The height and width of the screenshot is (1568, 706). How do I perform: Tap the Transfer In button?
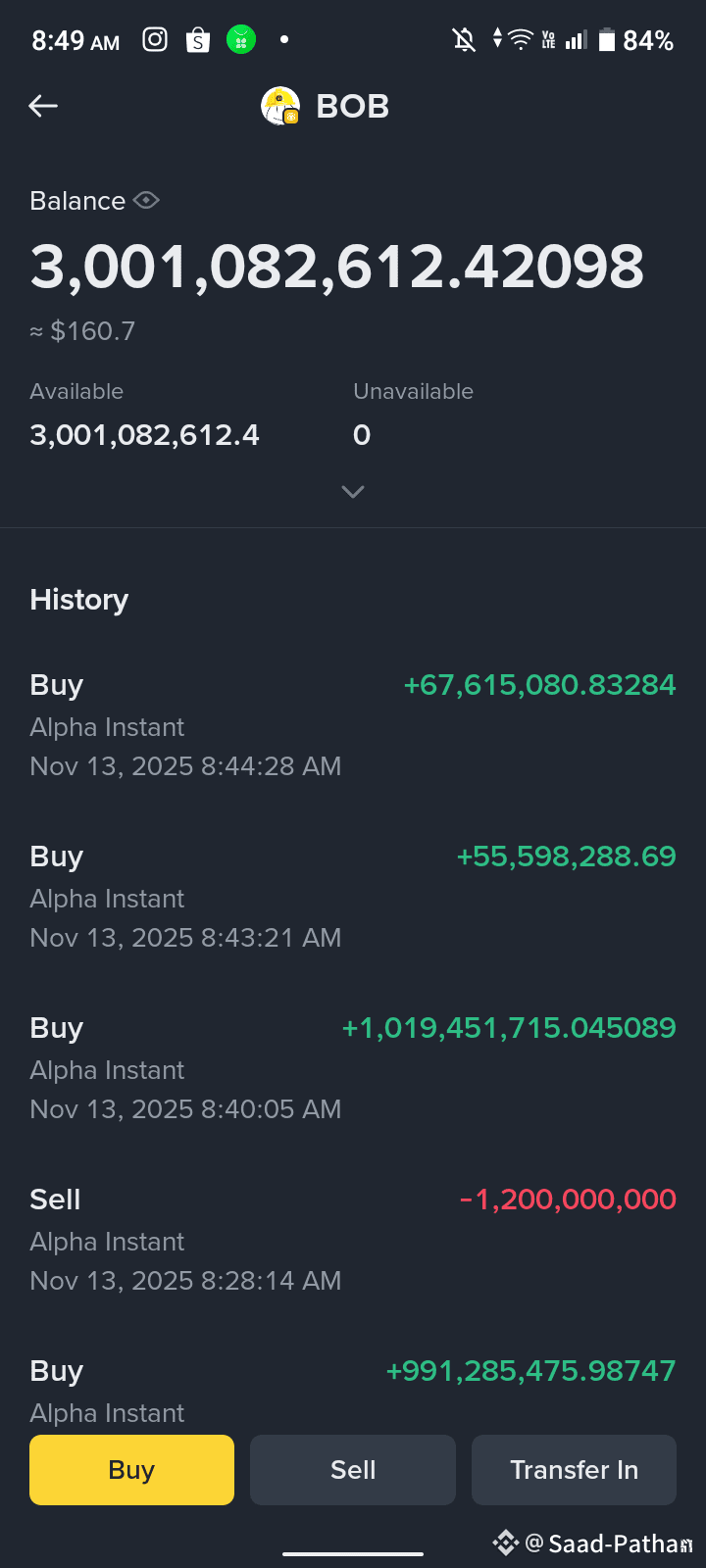click(574, 1469)
